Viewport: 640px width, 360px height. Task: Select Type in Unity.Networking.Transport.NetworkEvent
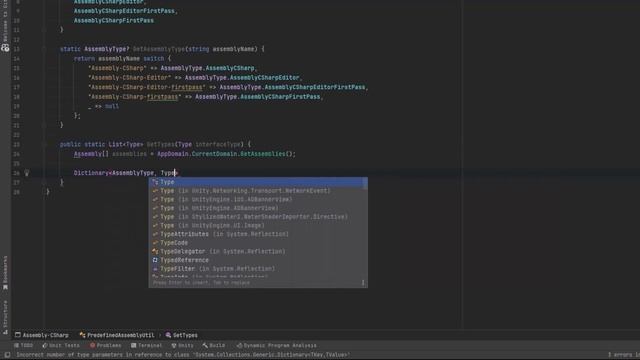pos(257,191)
